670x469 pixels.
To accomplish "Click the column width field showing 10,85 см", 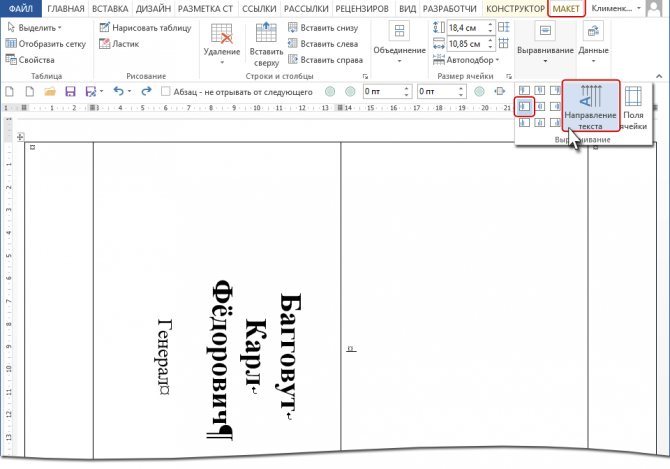I will [x=464, y=44].
